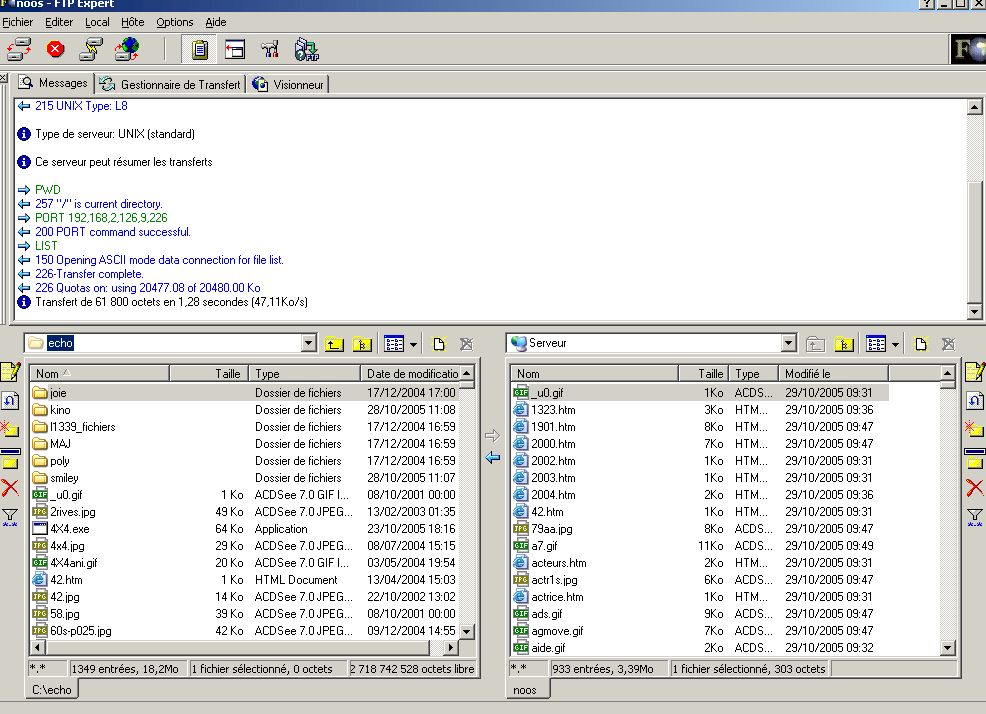The height and width of the screenshot is (714, 986).
Task: Click the local file list horizontal scrollbar
Action: coord(242,649)
